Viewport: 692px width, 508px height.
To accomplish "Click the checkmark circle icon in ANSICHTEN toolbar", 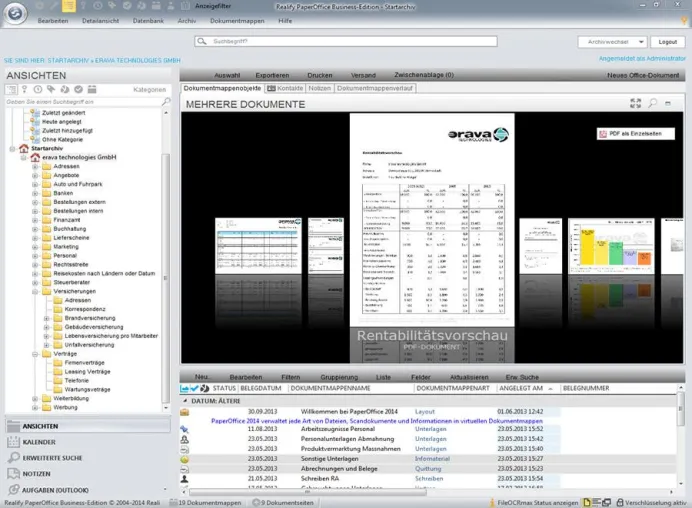I will [79, 90].
